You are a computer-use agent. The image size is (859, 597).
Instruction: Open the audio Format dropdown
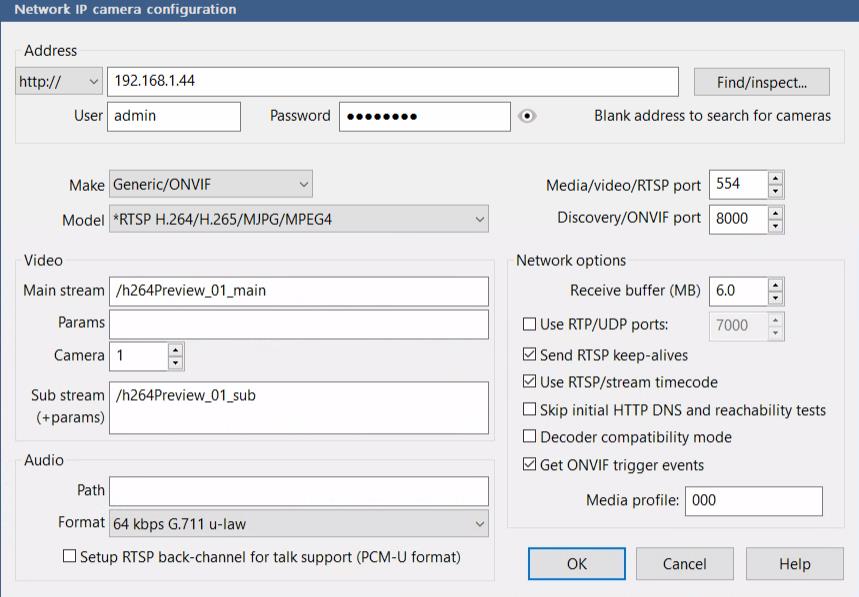(x=298, y=523)
